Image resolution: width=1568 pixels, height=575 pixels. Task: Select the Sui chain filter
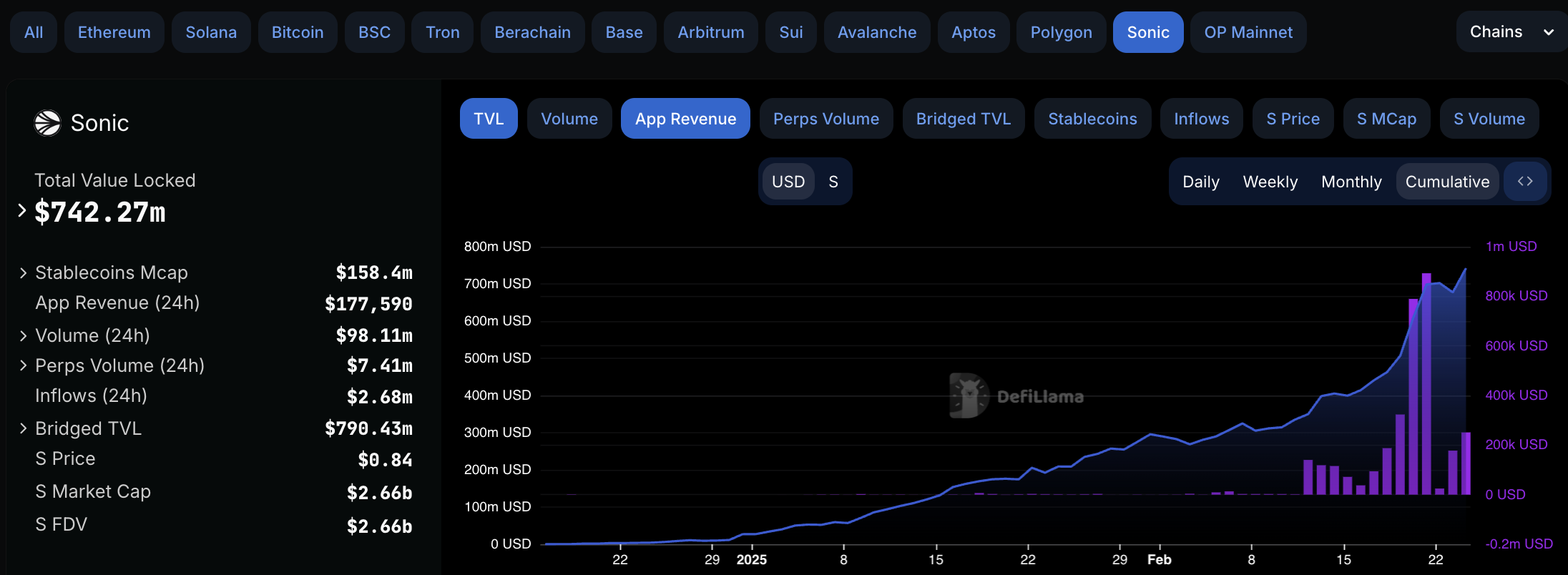pos(791,32)
